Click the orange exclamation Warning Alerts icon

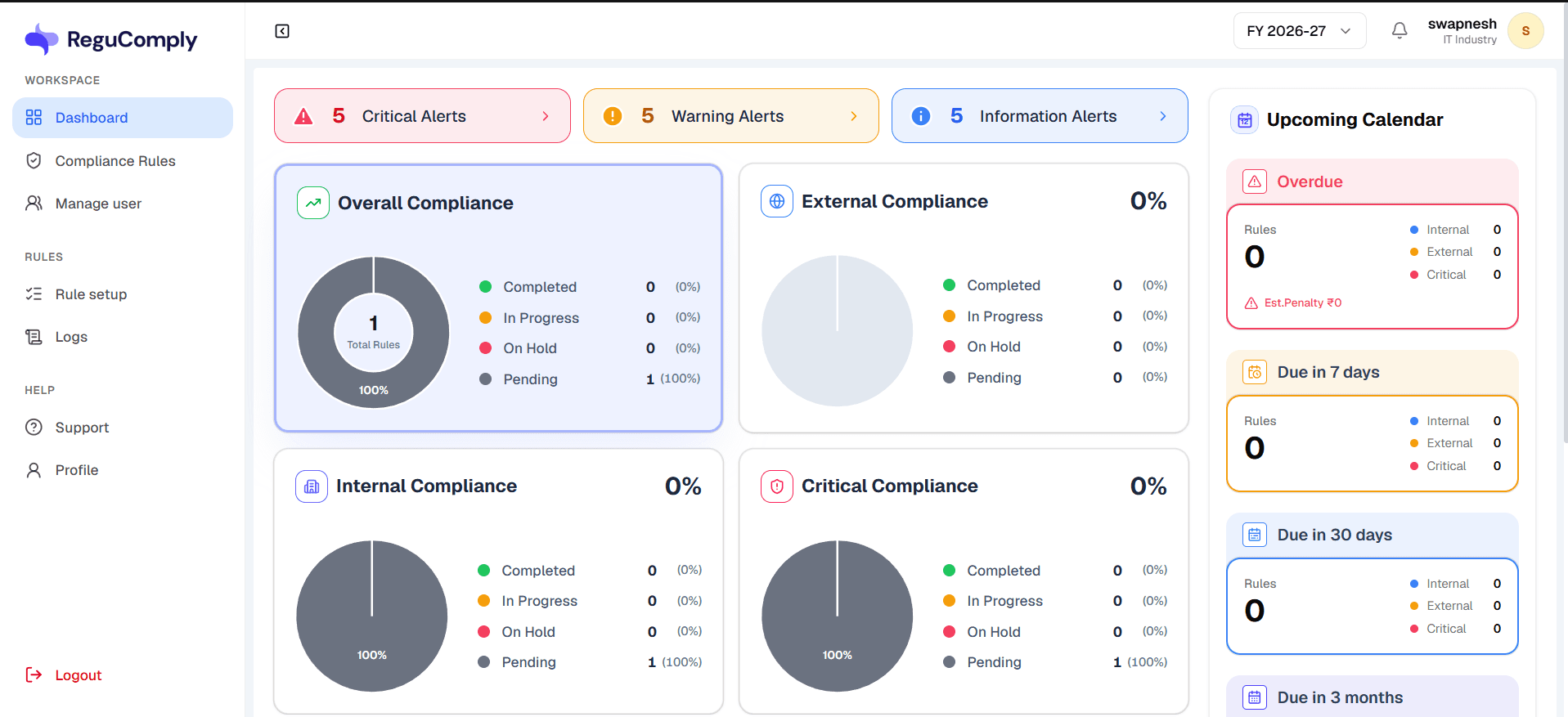click(x=613, y=116)
